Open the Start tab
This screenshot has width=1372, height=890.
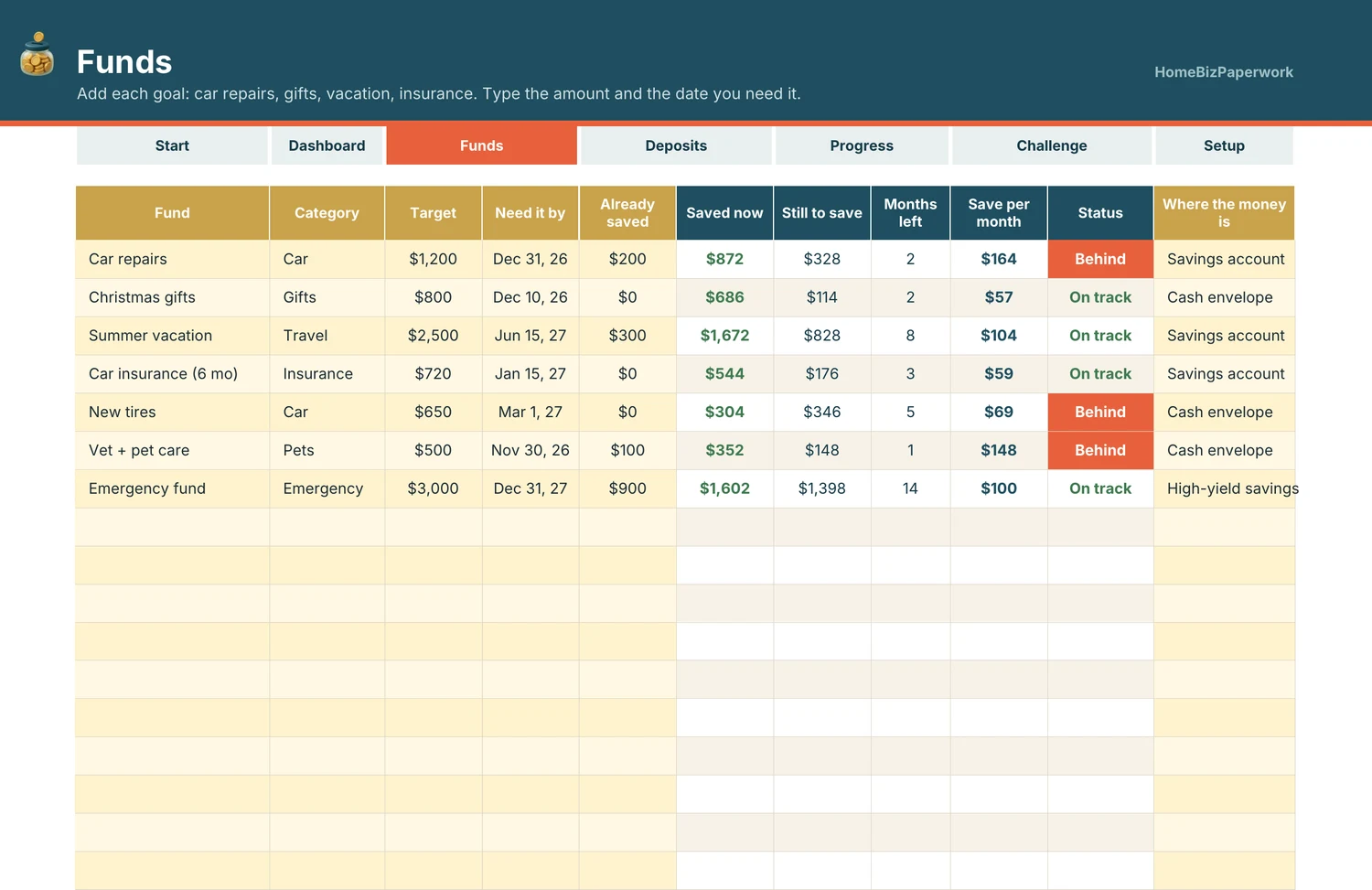tap(172, 145)
